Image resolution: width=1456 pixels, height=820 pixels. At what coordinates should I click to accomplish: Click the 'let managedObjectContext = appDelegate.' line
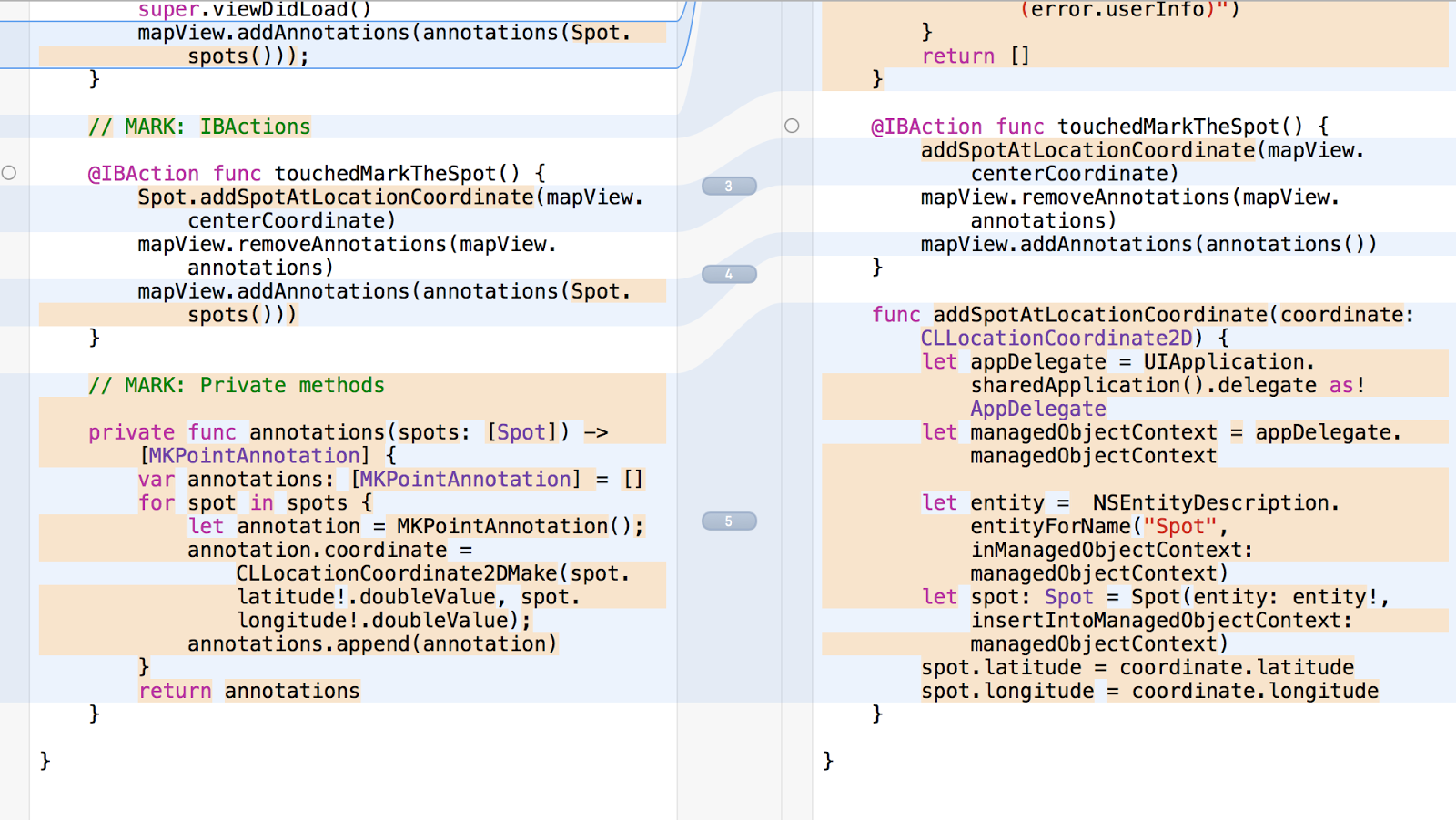coord(1161,433)
